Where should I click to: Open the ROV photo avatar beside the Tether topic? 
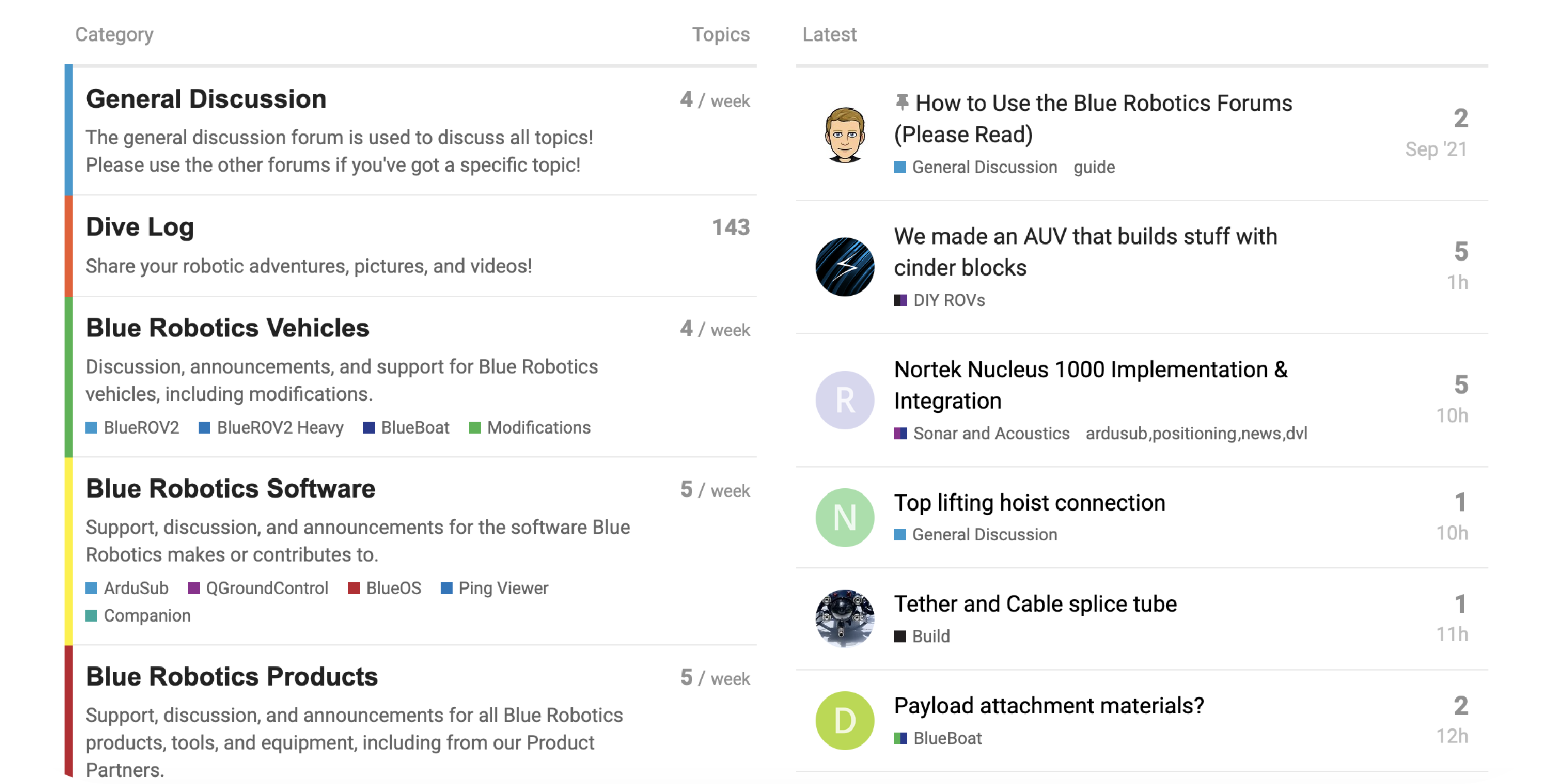[845, 619]
